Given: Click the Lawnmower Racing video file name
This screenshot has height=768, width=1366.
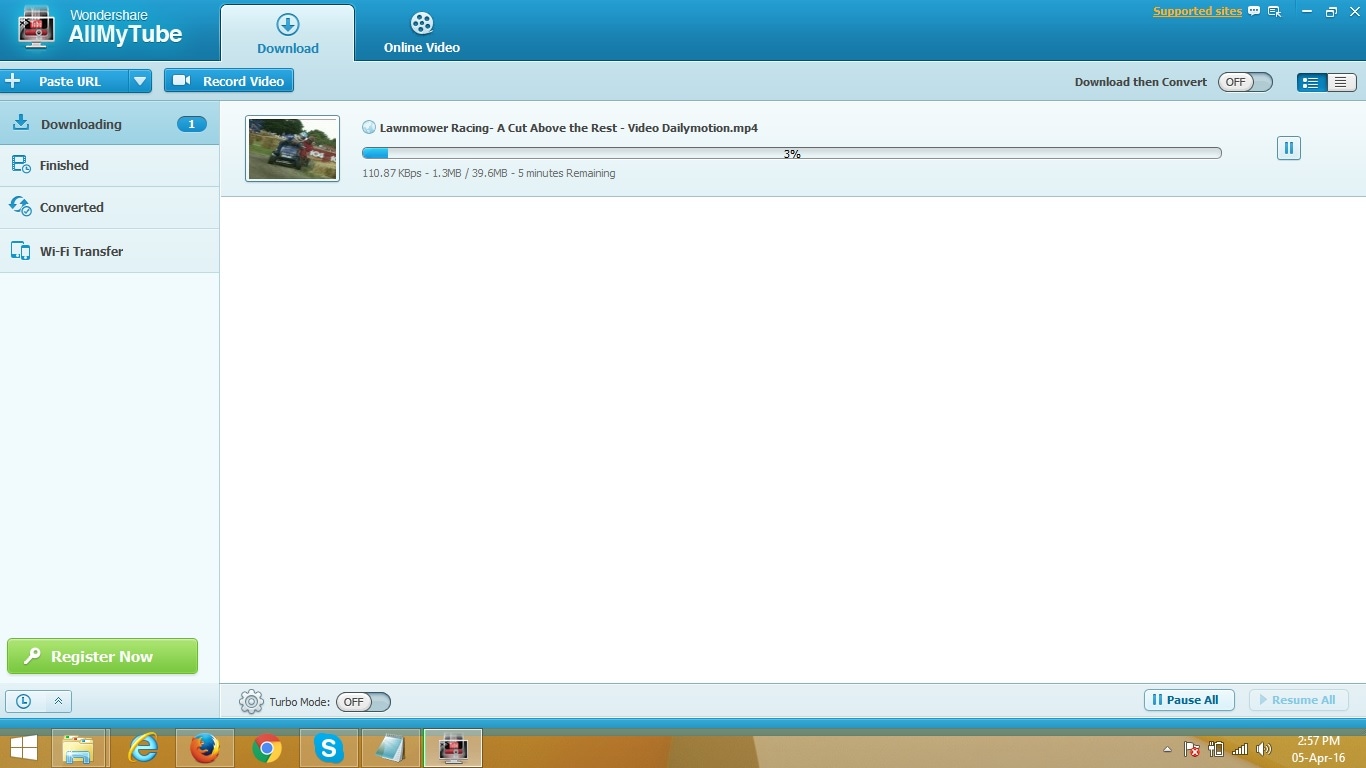Looking at the screenshot, I should pos(569,128).
